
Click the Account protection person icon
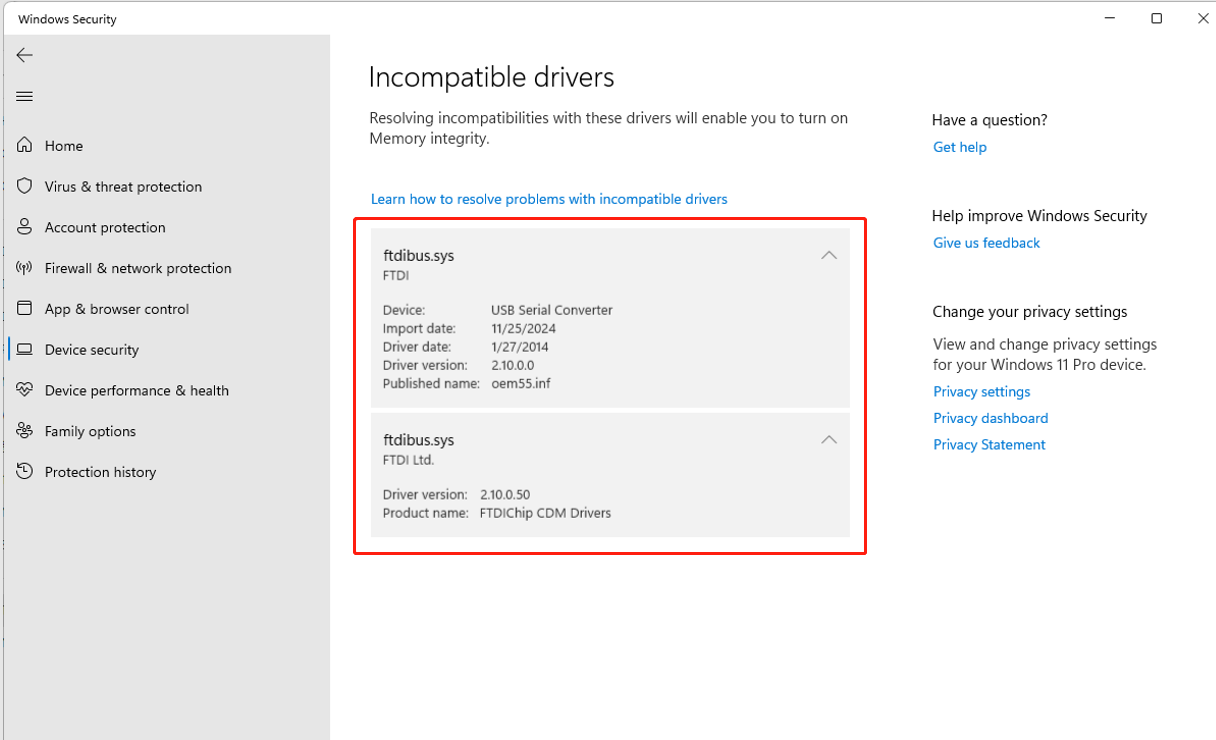click(25, 227)
